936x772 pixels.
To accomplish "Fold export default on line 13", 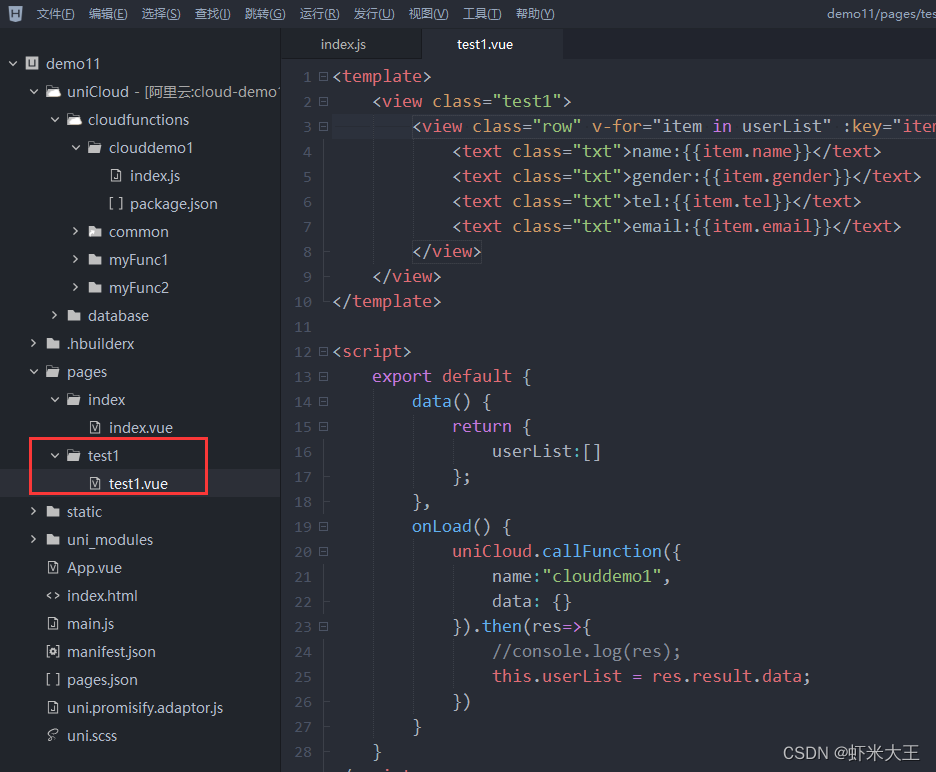I will (324, 377).
